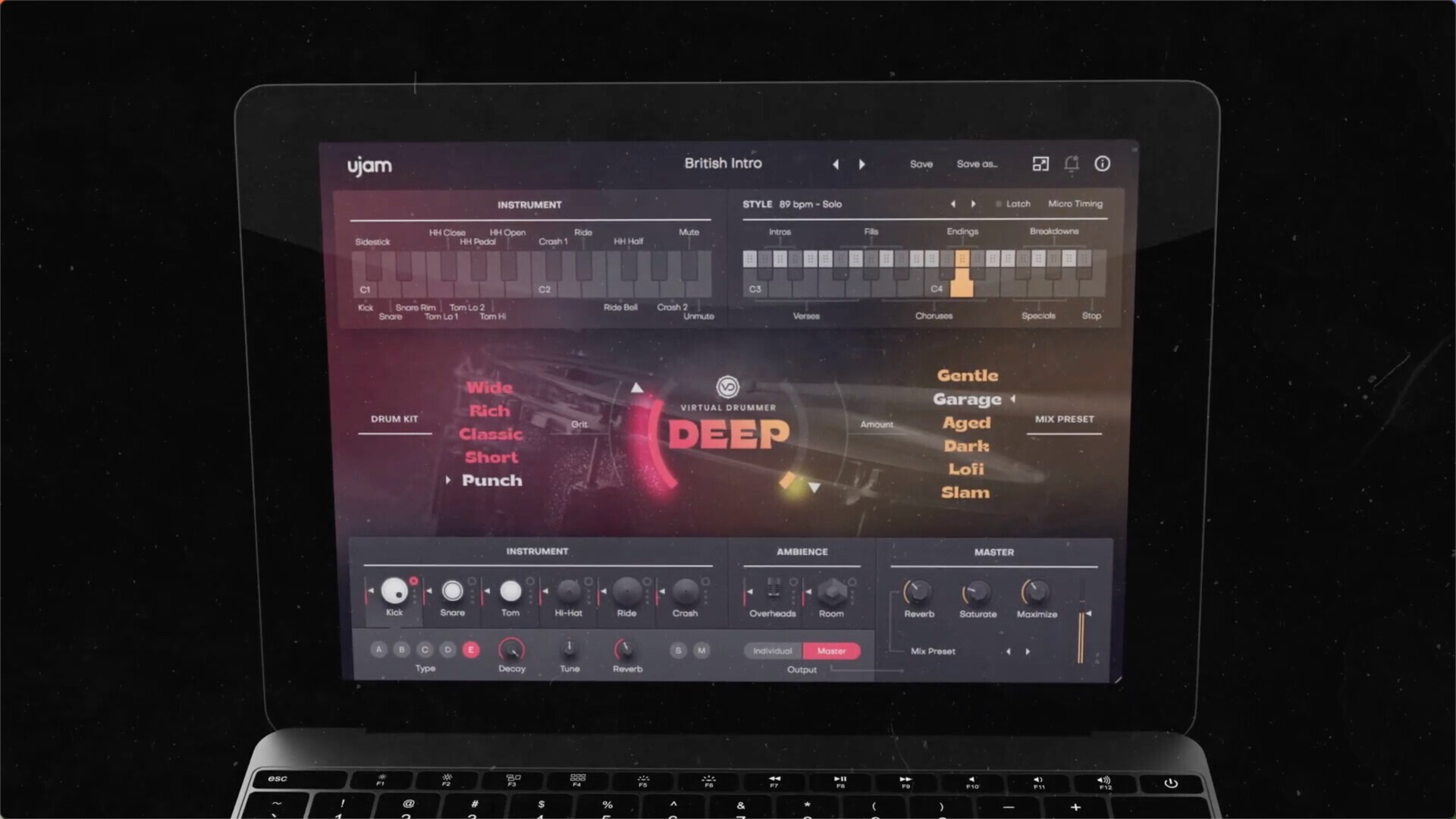Go to previous preset arrow
The height and width of the screenshot is (819, 1456).
pos(836,164)
